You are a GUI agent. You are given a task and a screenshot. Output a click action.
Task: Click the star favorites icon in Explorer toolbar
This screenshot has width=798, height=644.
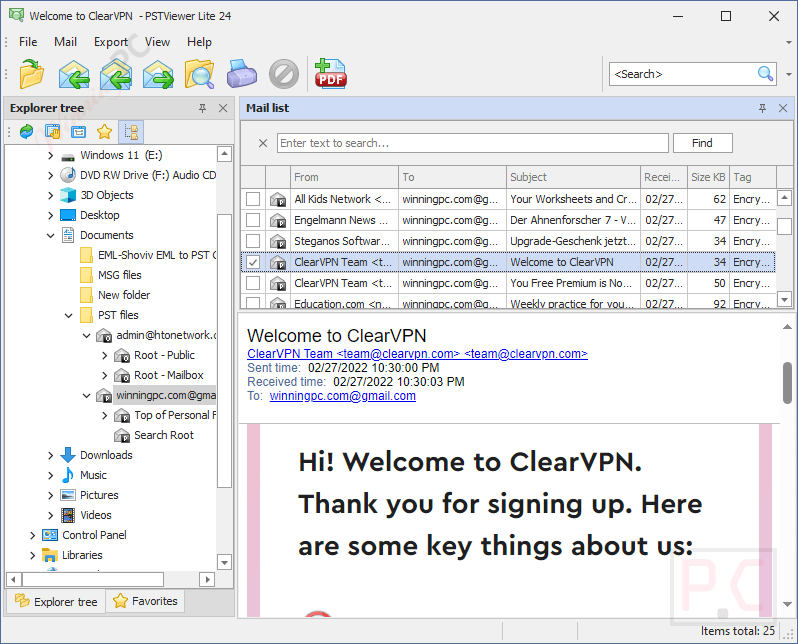pos(104,132)
